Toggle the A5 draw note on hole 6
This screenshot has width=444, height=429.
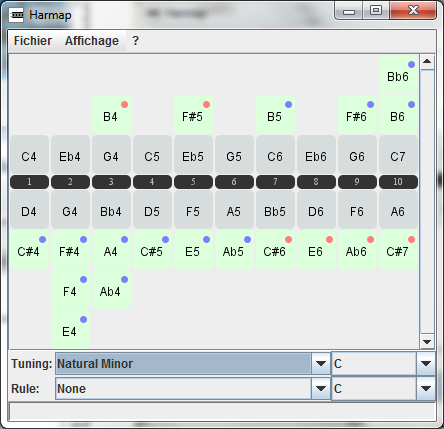[x=234, y=210]
